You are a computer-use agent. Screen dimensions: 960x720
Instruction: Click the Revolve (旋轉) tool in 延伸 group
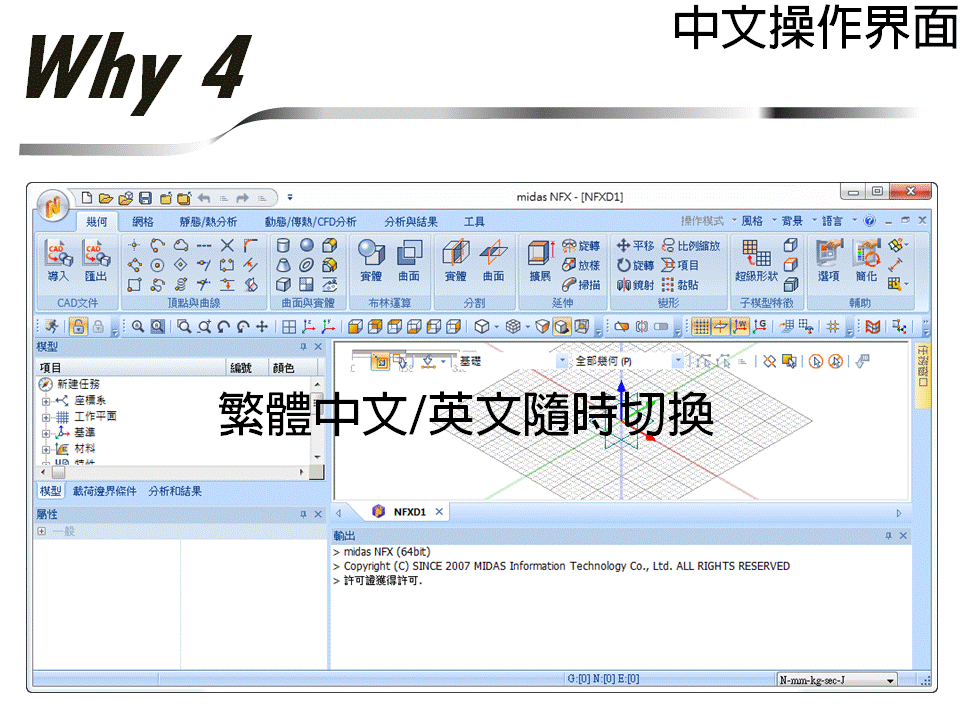[580, 246]
